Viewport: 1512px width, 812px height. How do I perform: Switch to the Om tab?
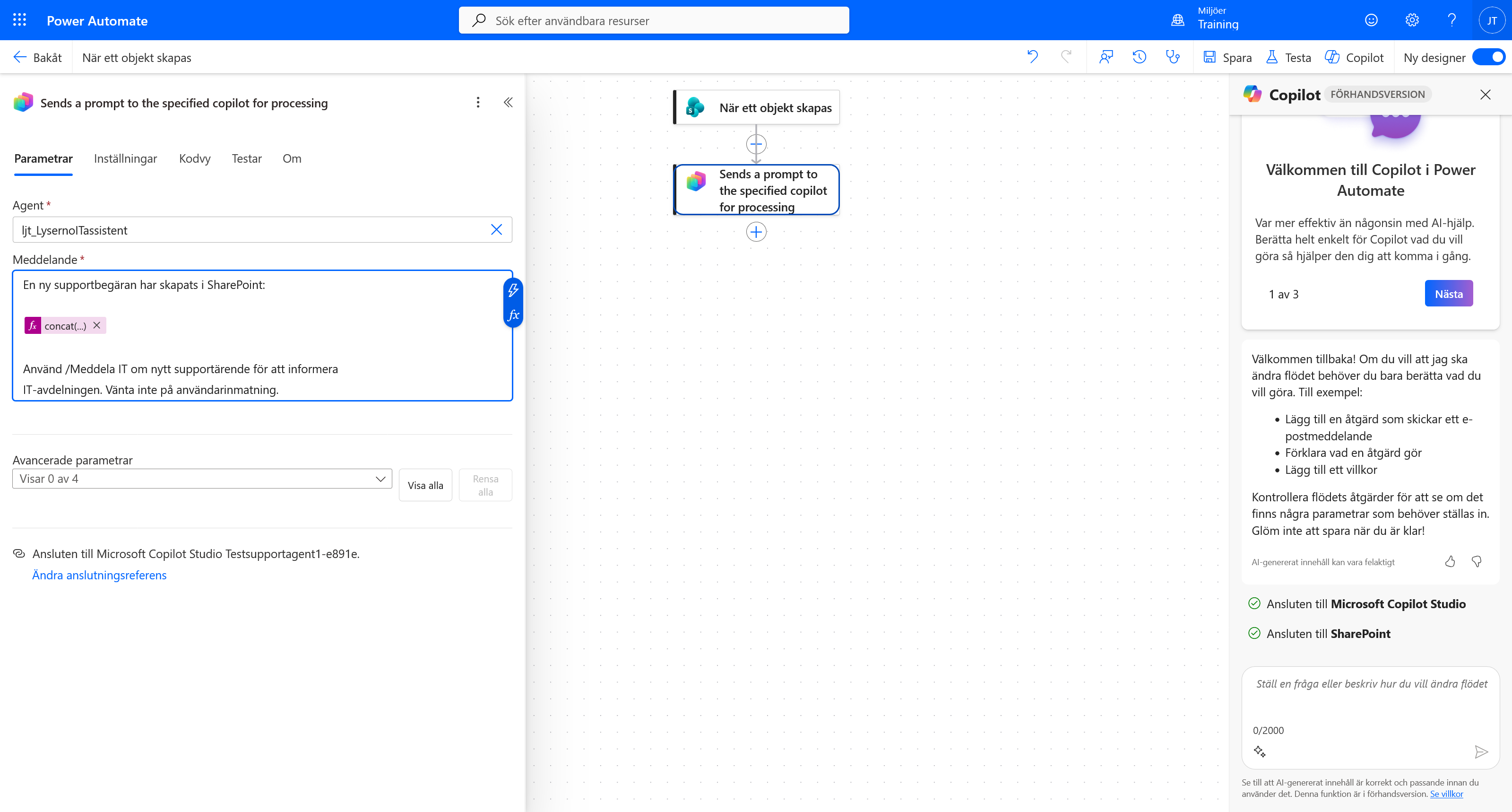tap(292, 158)
